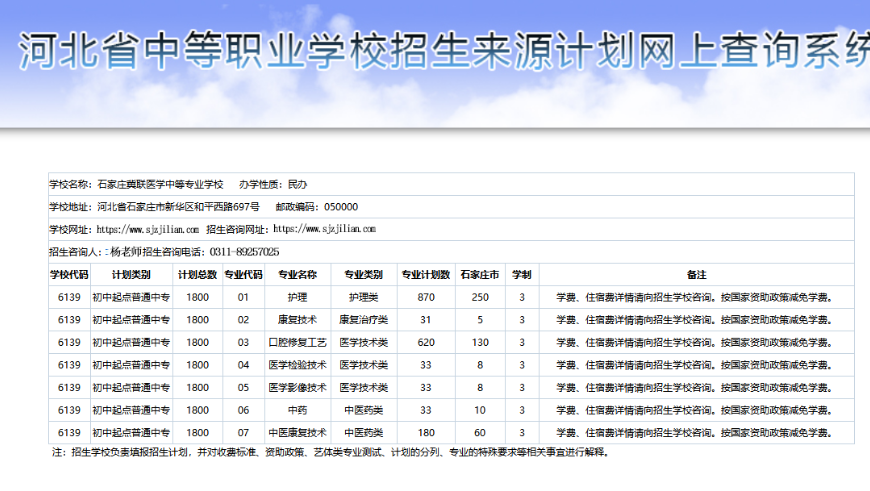The height and width of the screenshot is (491, 870).
Task: Click the 石家庄市 value 60 cell
Action: (480, 433)
